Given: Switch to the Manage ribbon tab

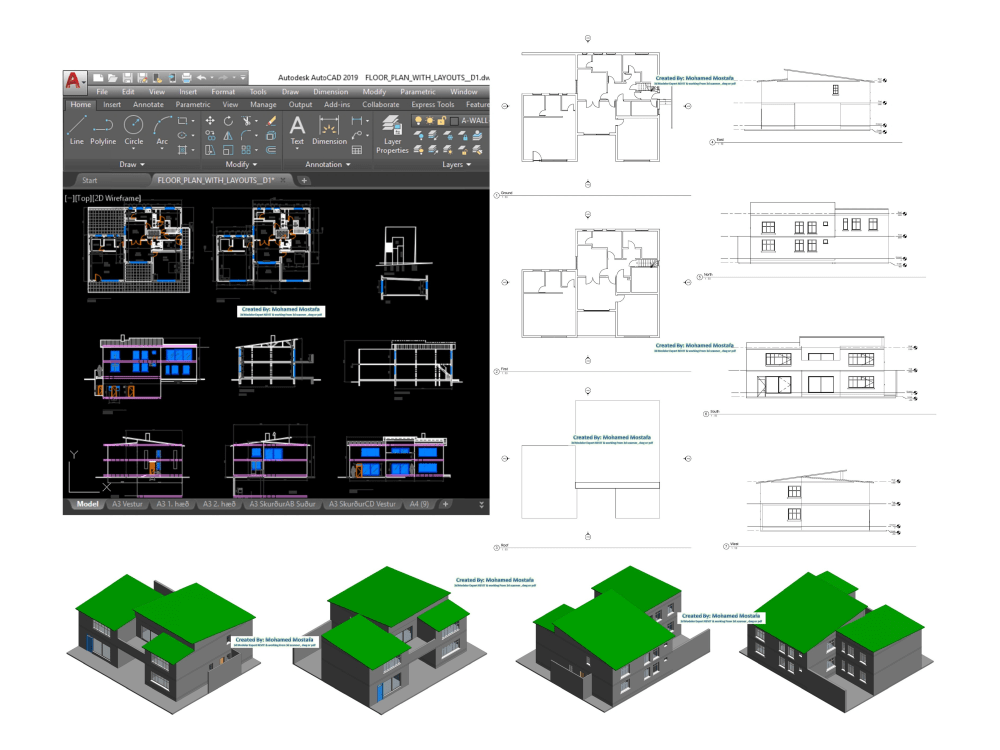Looking at the screenshot, I should 263,105.
